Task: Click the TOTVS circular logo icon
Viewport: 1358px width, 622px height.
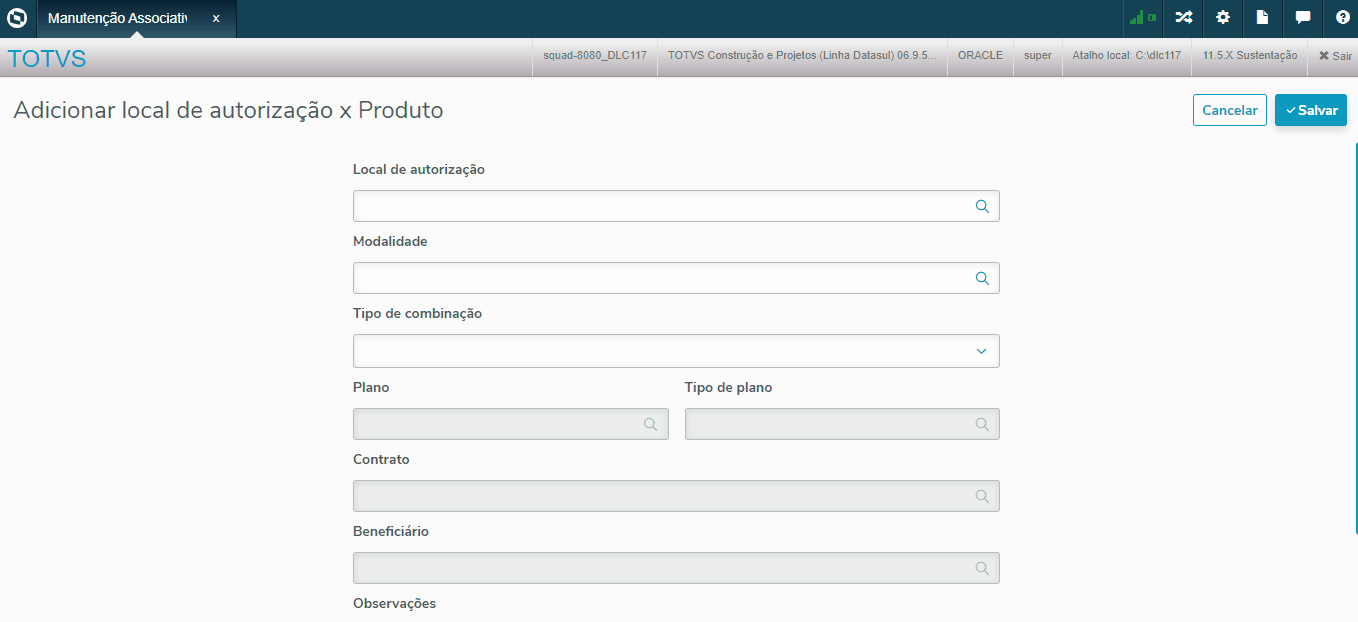Action: pos(17,18)
